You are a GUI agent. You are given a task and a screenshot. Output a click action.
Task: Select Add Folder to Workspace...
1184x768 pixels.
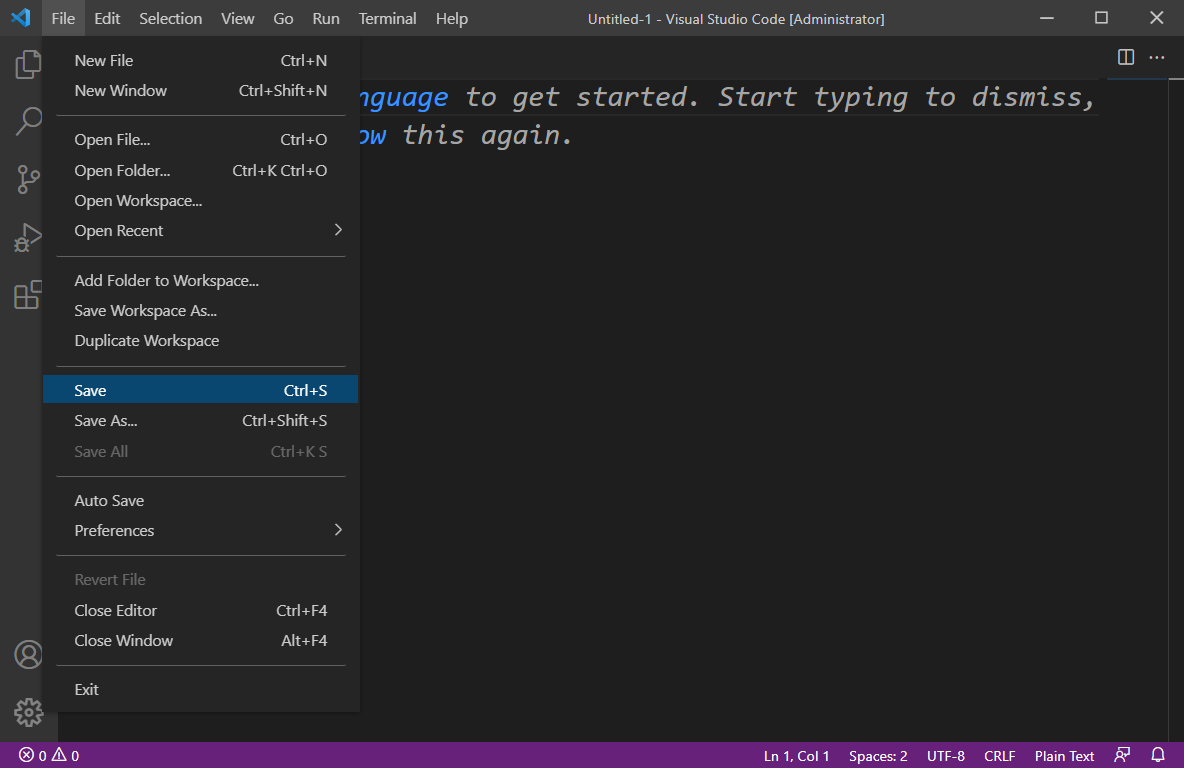(x=200, y=281)
